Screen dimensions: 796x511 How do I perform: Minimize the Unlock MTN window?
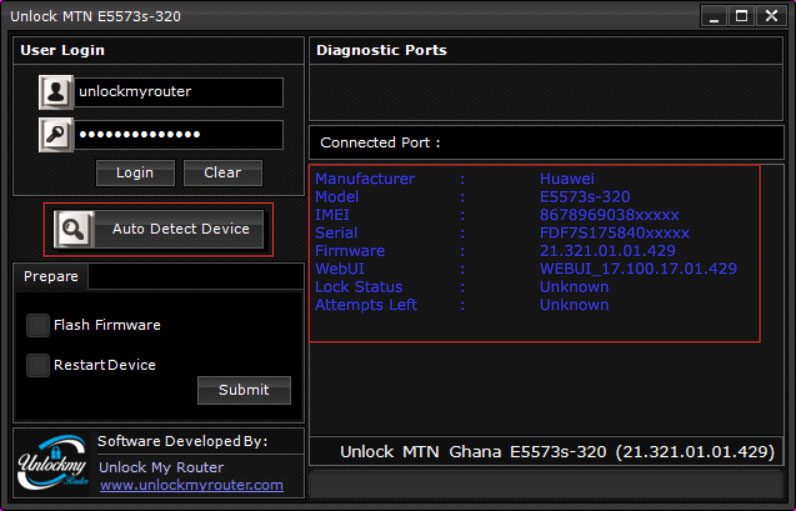(714, 16)
